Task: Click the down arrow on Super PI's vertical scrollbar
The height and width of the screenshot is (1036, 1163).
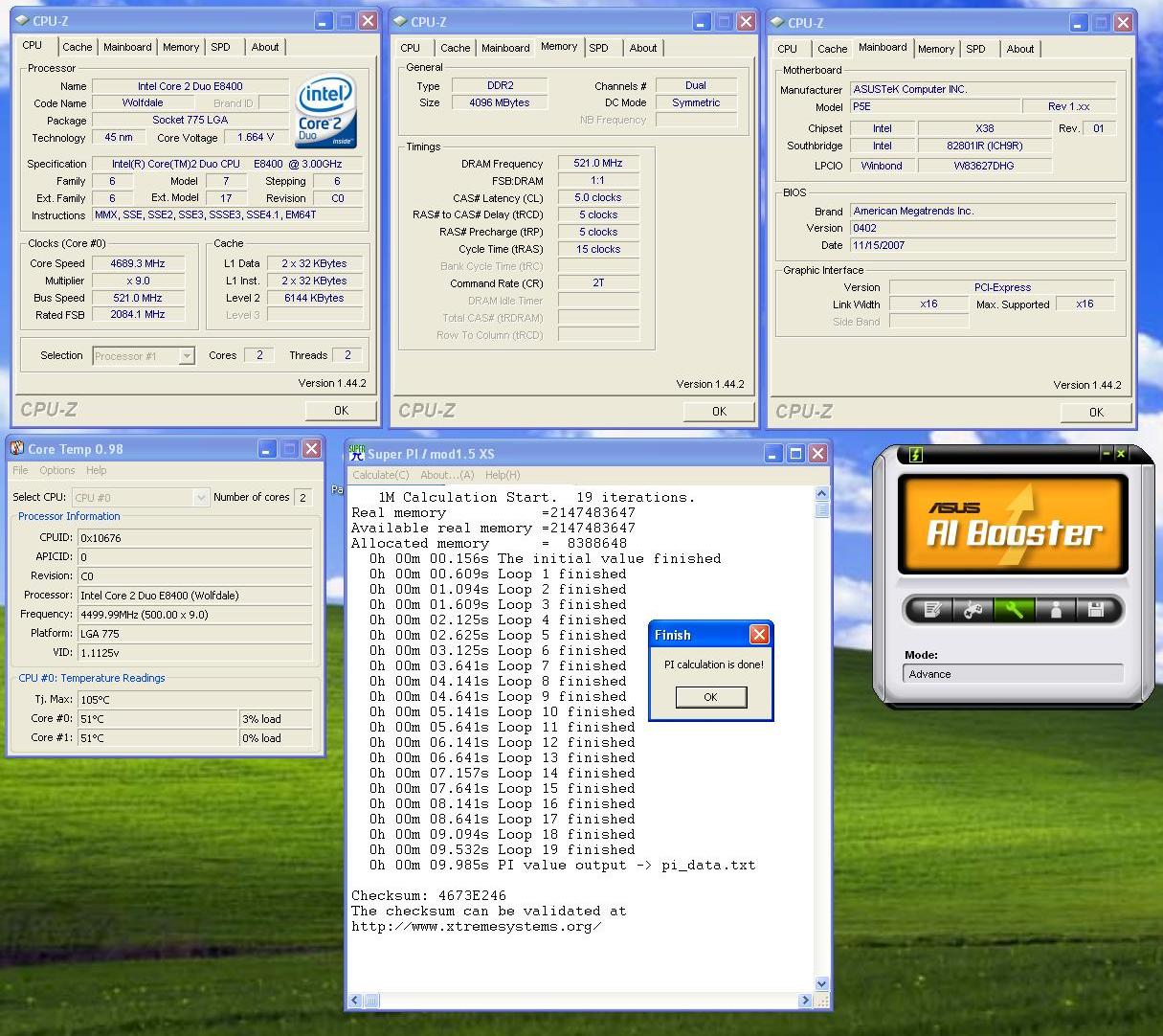Action: 821,983
